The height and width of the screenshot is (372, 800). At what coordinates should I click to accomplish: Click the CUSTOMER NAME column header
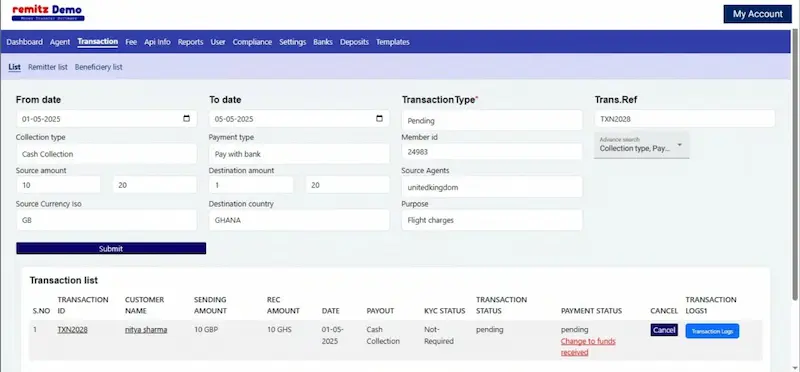coord(144,305)
